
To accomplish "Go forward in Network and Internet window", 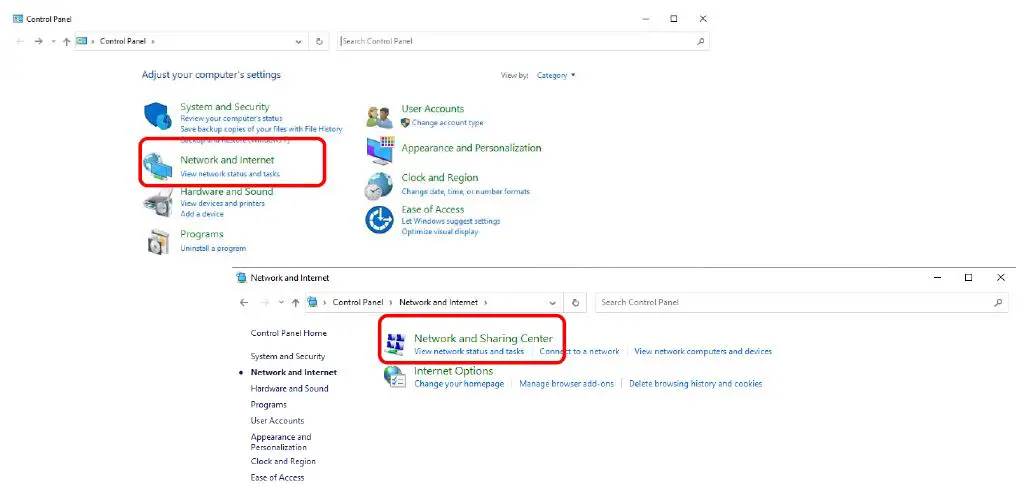I will pyautogui.click(x=264, y=302).
